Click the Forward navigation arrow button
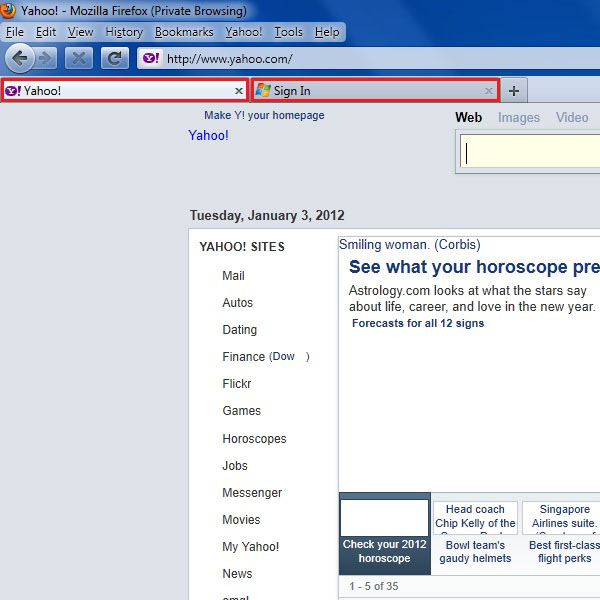This screenshot has height=600, width=600. 46,58
